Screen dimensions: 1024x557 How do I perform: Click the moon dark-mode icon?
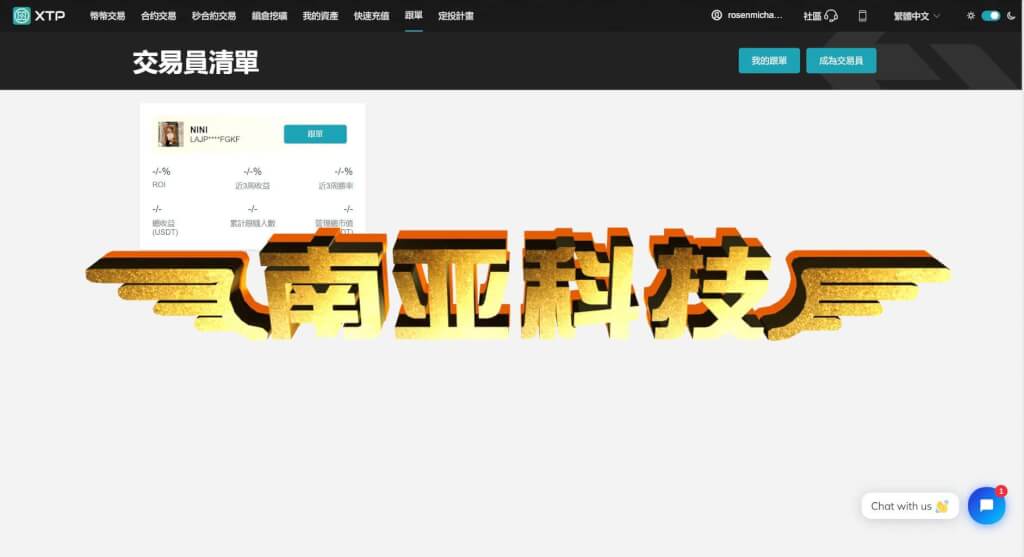click(1011, 16)
